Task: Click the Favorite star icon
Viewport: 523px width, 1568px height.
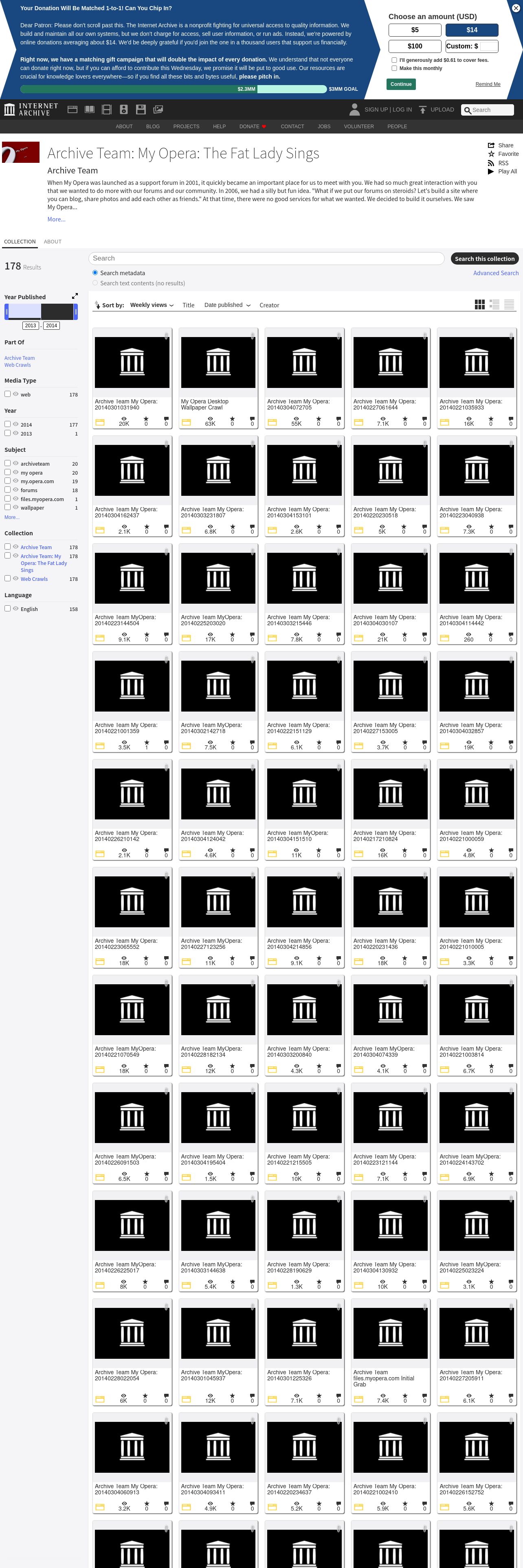Action: (x=491, y=154)
